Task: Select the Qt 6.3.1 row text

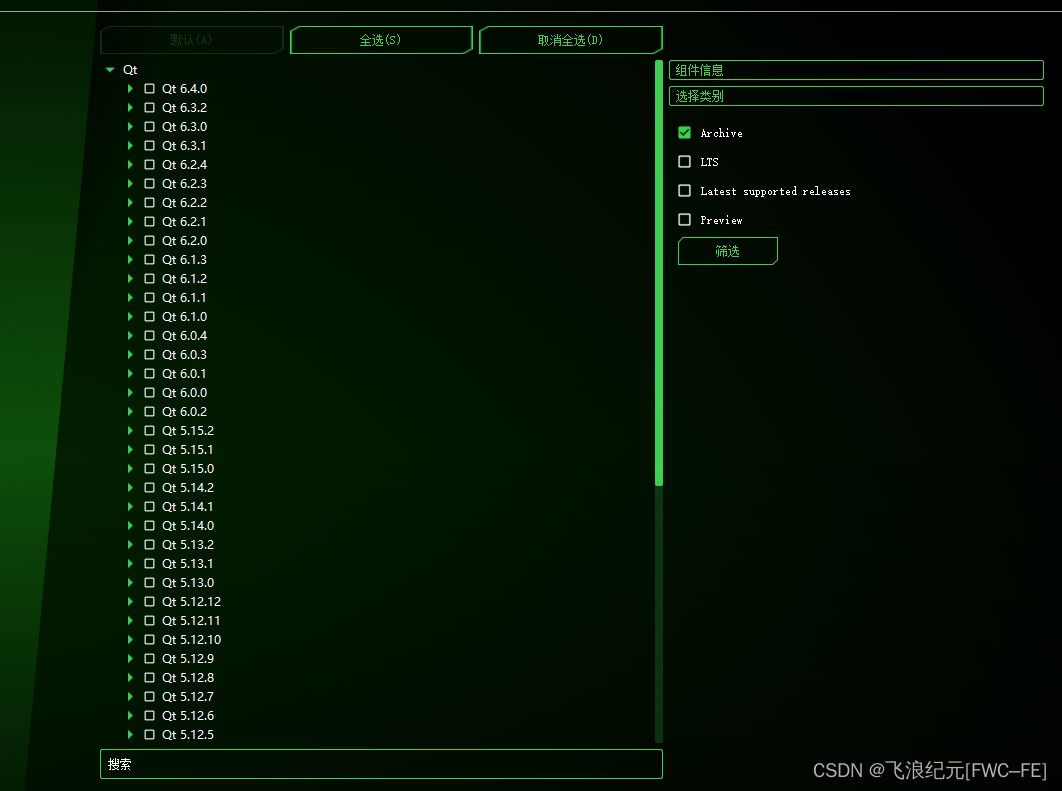Action: coord(184,146)
